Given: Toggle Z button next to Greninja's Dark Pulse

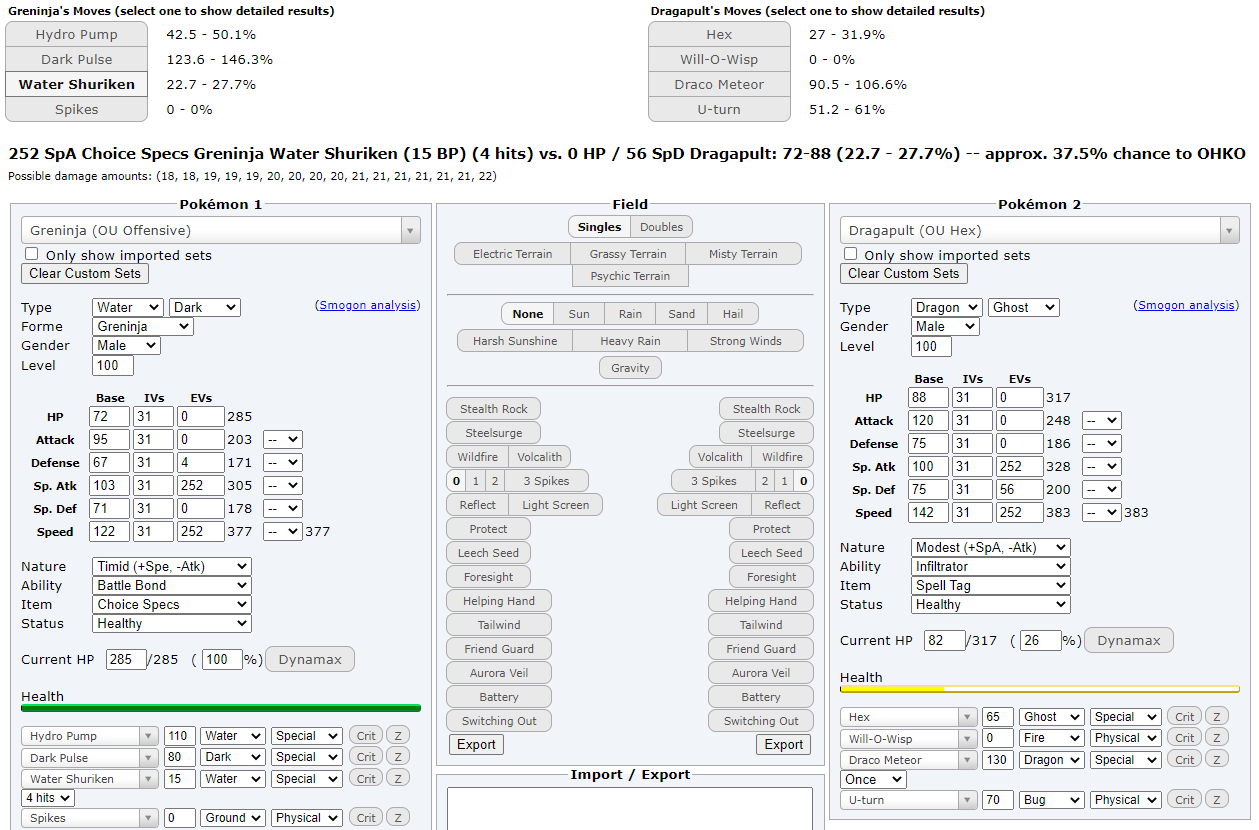Looking at the screenshot, I should [x=397, y=757].
